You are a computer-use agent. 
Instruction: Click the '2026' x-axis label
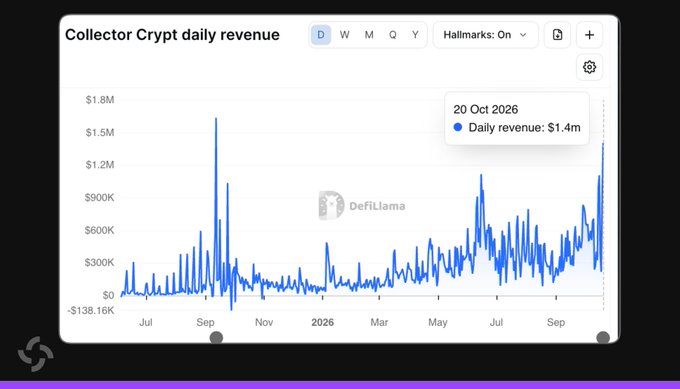click(323, 322)
